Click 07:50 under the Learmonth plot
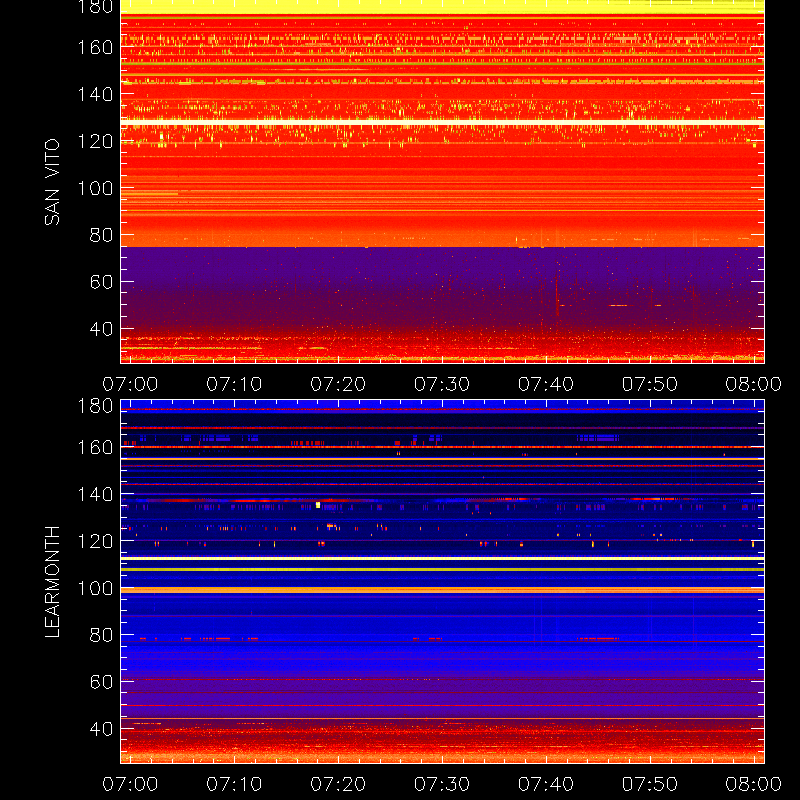The image size is (800, 800). pos(650,784)
